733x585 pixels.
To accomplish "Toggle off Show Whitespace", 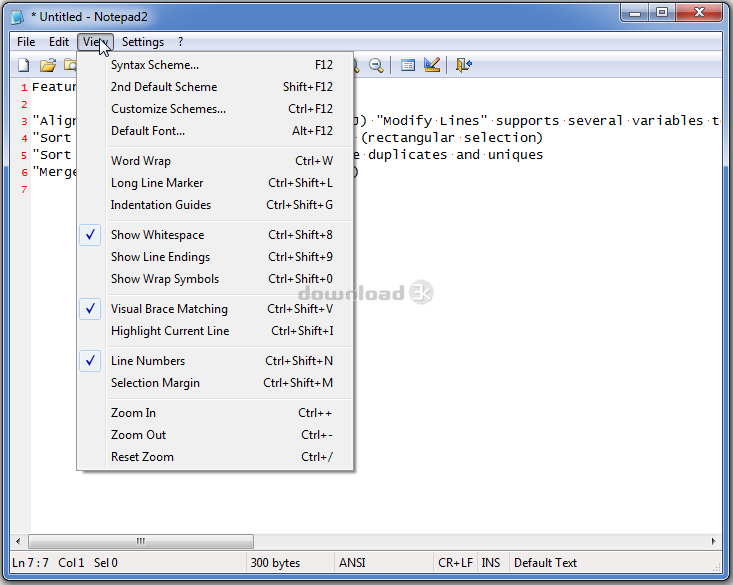I will [x=216, y=235].
